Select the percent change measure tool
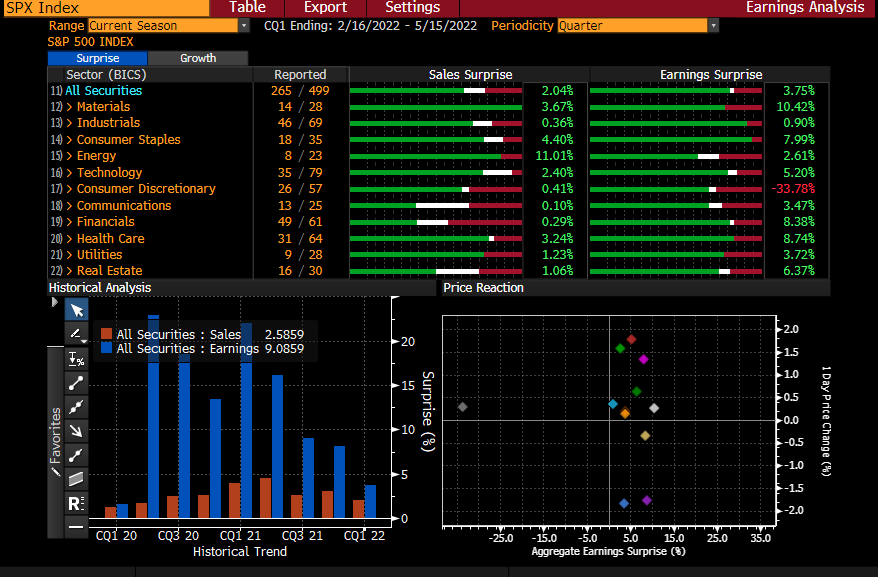This screenshot has height=577, width=878. [77, 359]
